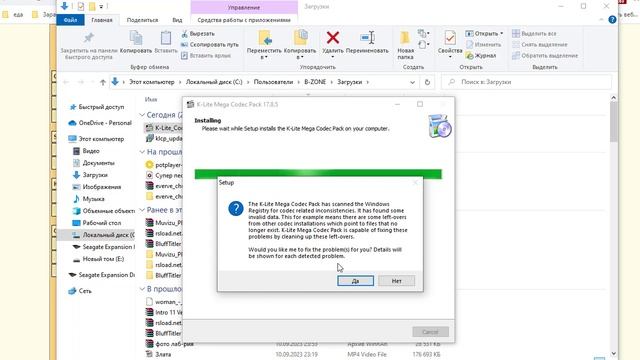Select the klcp_update file
Viewport: 640px width, 360px height.
164,138
